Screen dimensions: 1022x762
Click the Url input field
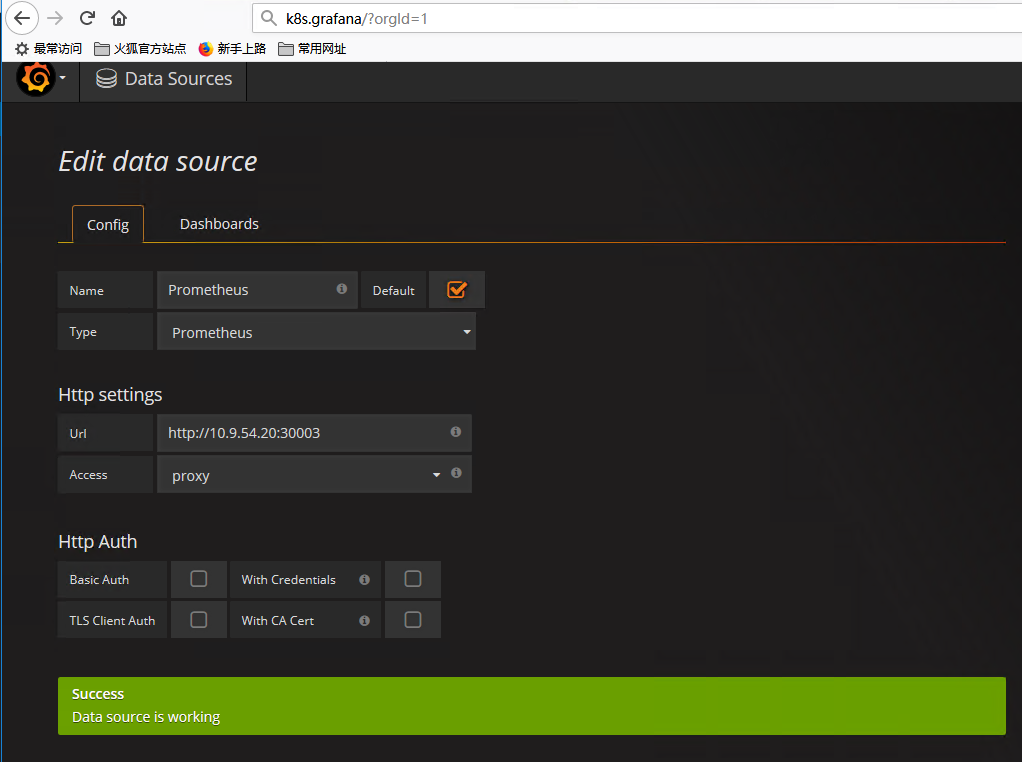(314, 433)
